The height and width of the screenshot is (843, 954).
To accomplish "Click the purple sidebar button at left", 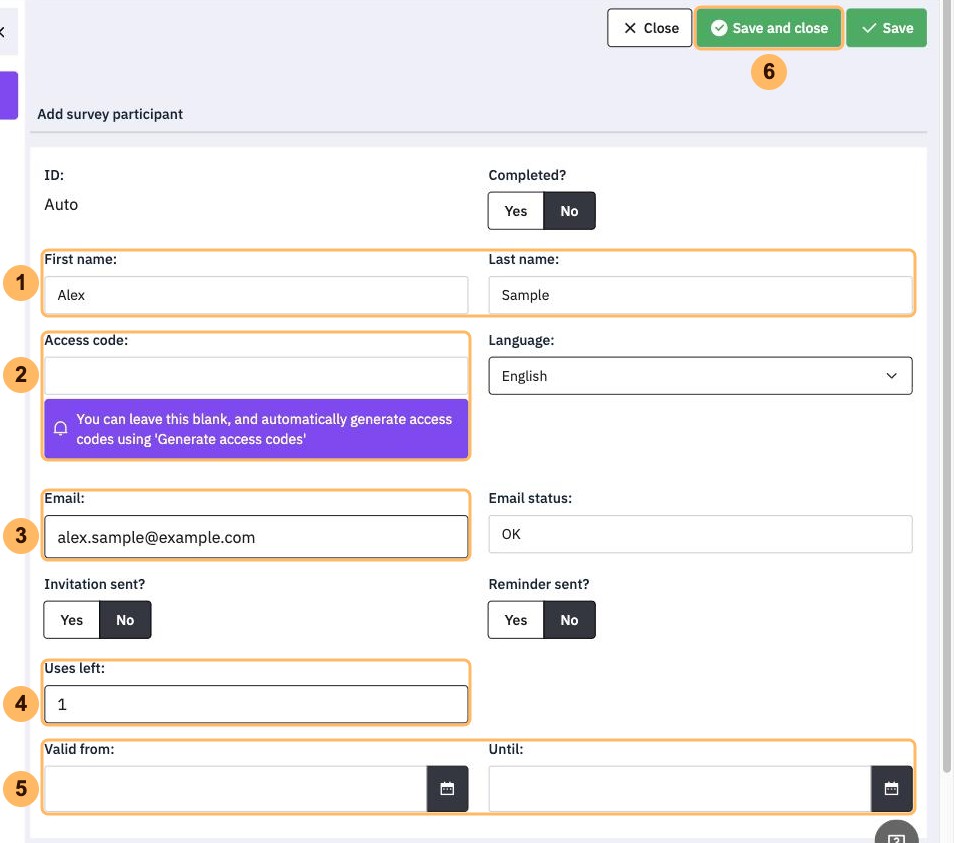I will [x=9, y=95].
